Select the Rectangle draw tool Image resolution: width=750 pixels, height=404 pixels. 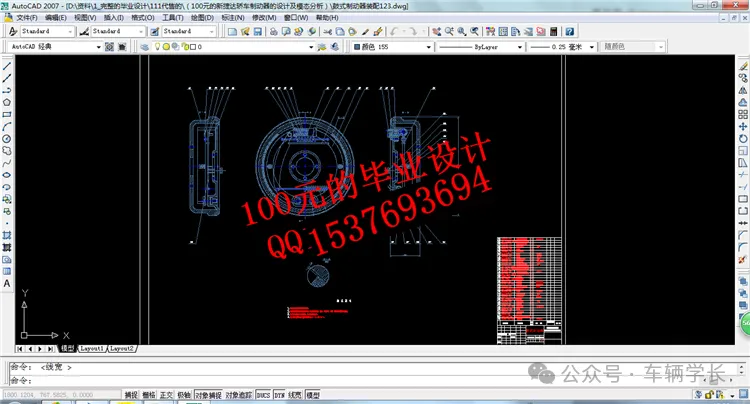coord(7,115)
